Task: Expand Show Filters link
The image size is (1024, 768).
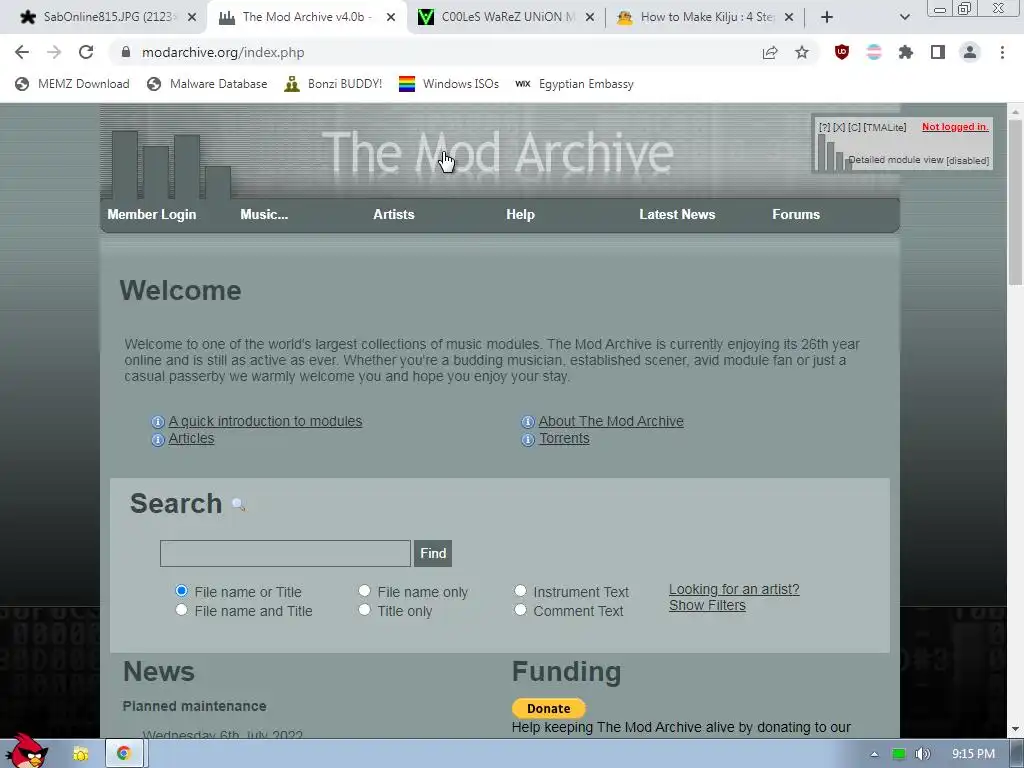Action: (x=707, y=605)
